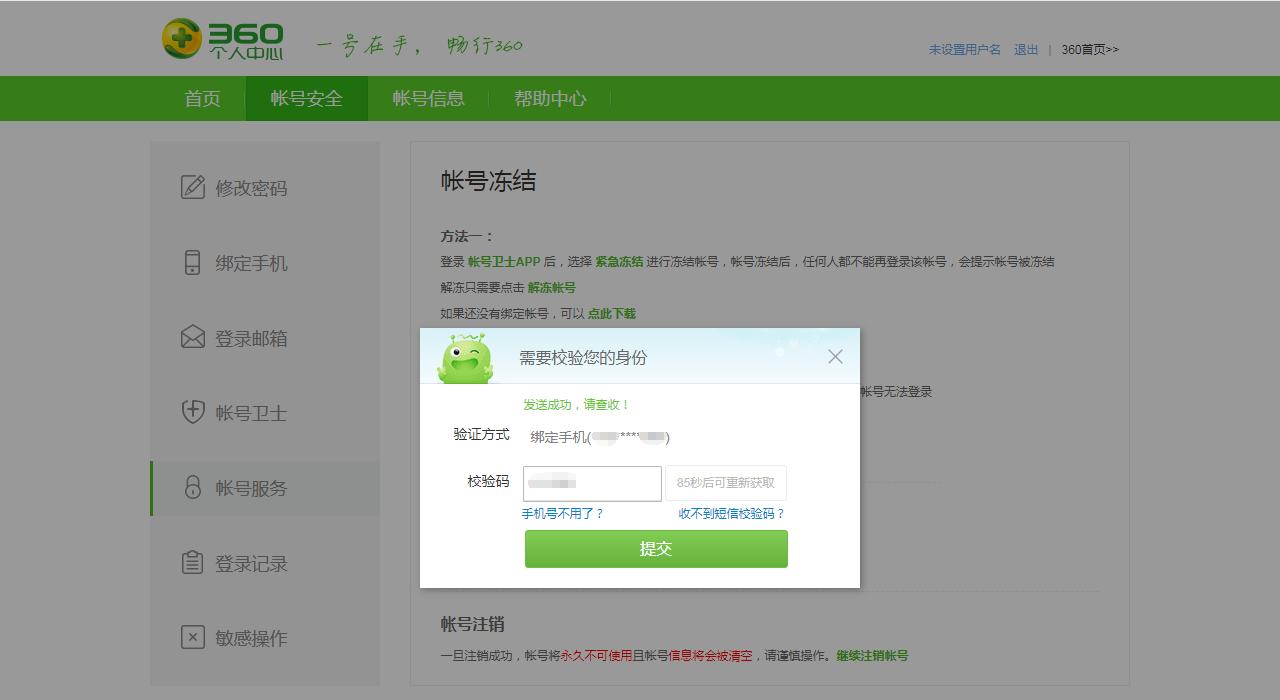
Task: Click the 退出 logout link
Action: point(1025,47)
